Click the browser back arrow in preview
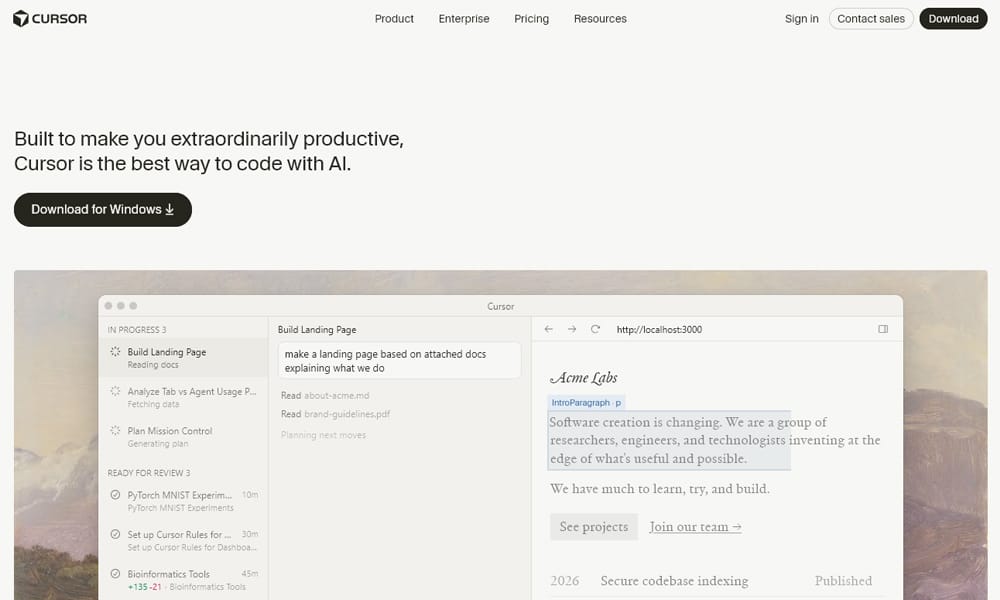The width and height of the screenshot is (1000, 600). [548, 329]
